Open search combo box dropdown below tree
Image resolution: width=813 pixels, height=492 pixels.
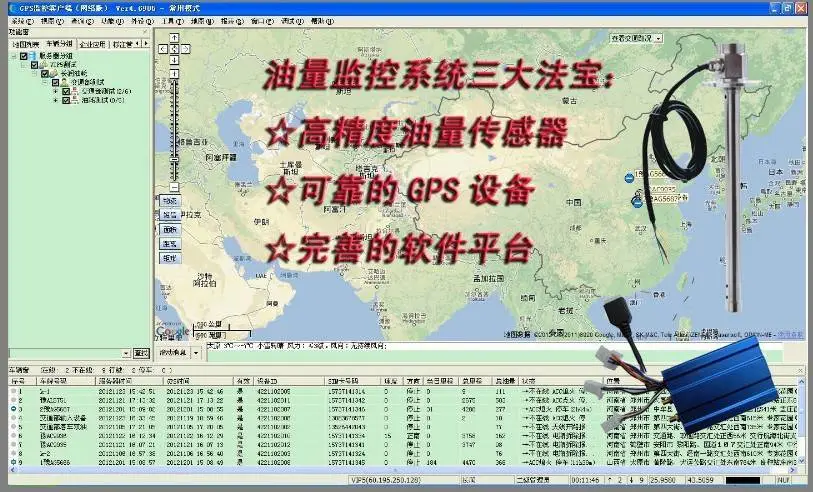(x=126, y=353)
